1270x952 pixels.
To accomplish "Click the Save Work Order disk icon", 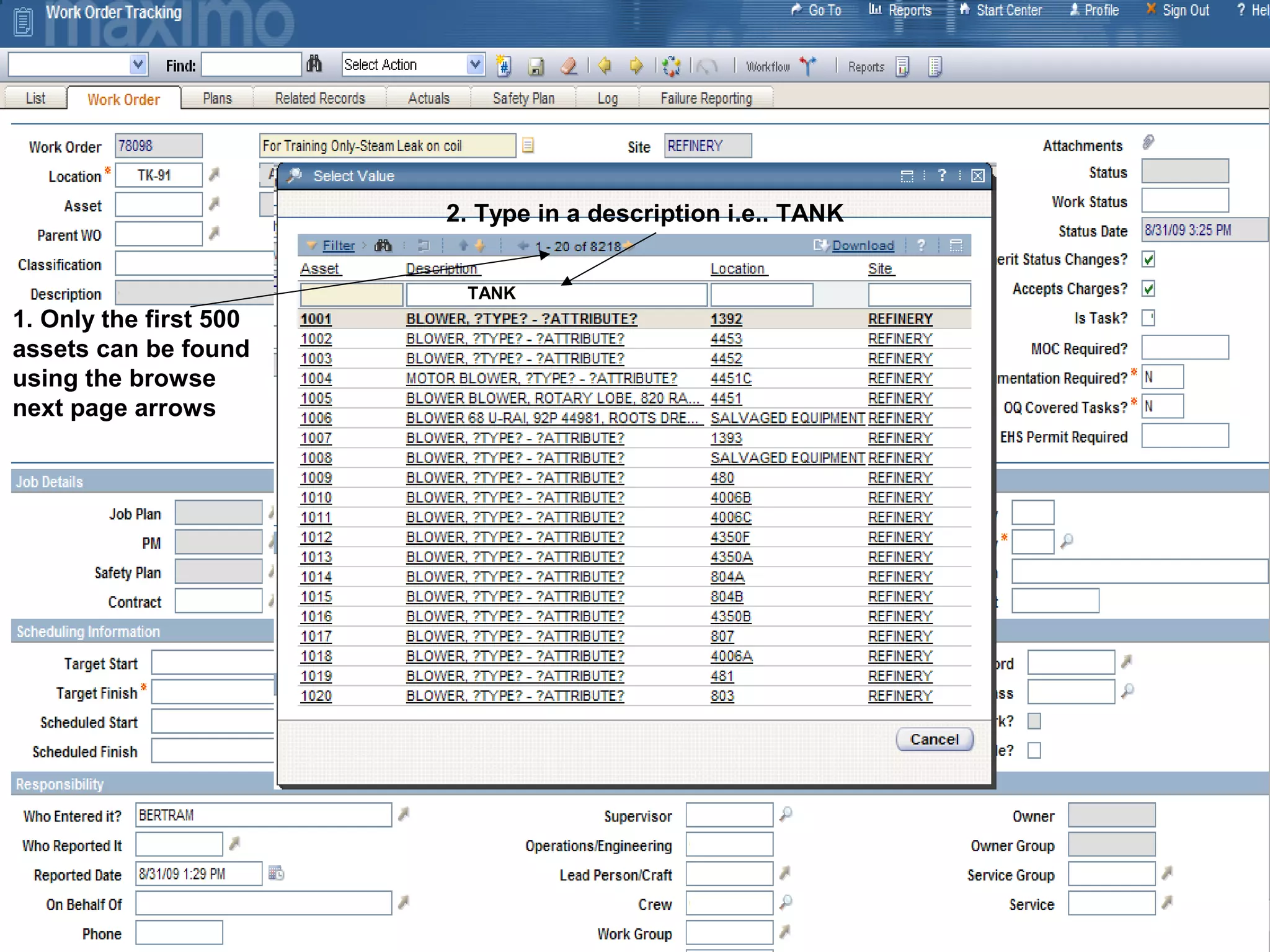I will click(x=536, y=66).
